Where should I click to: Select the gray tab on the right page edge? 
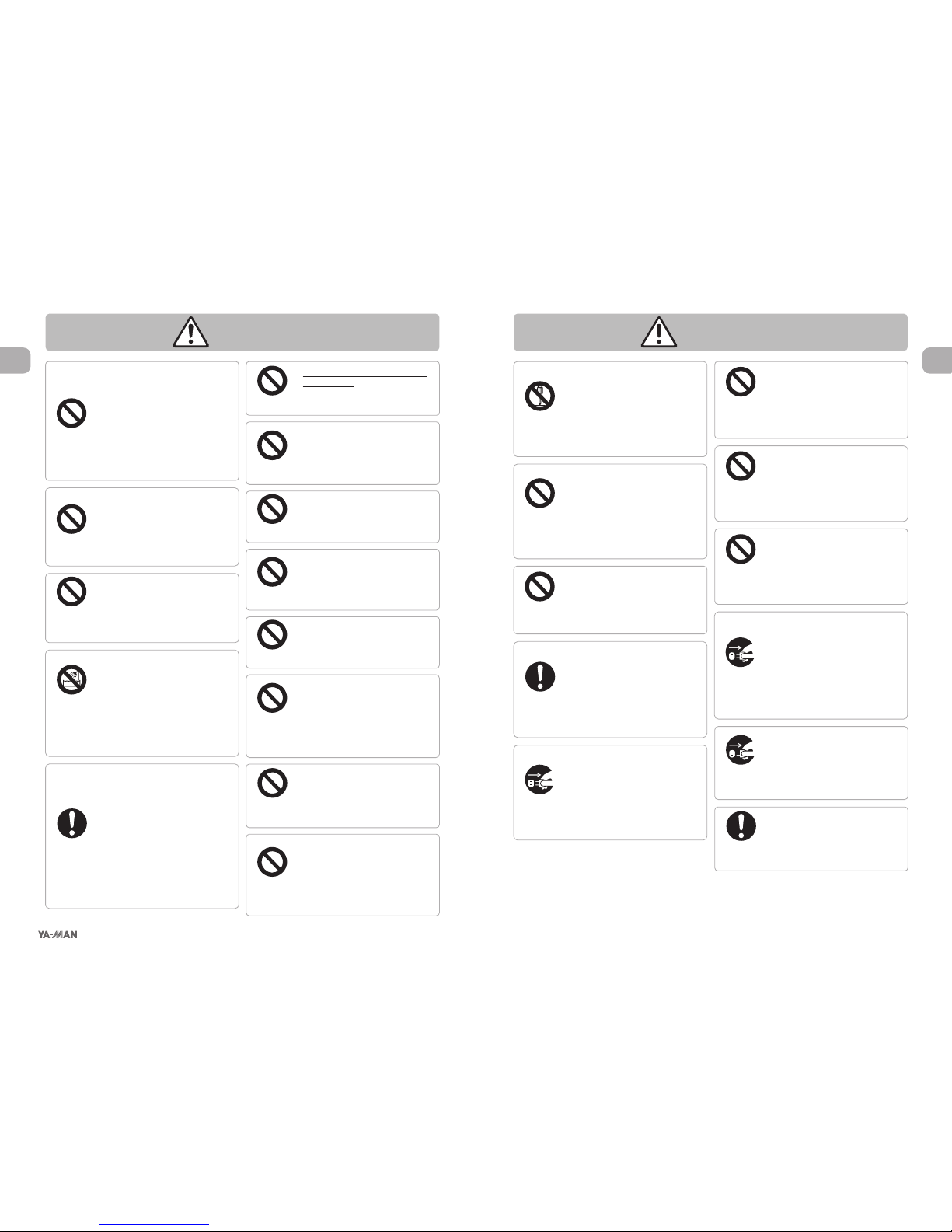click(x=937, y=361)
